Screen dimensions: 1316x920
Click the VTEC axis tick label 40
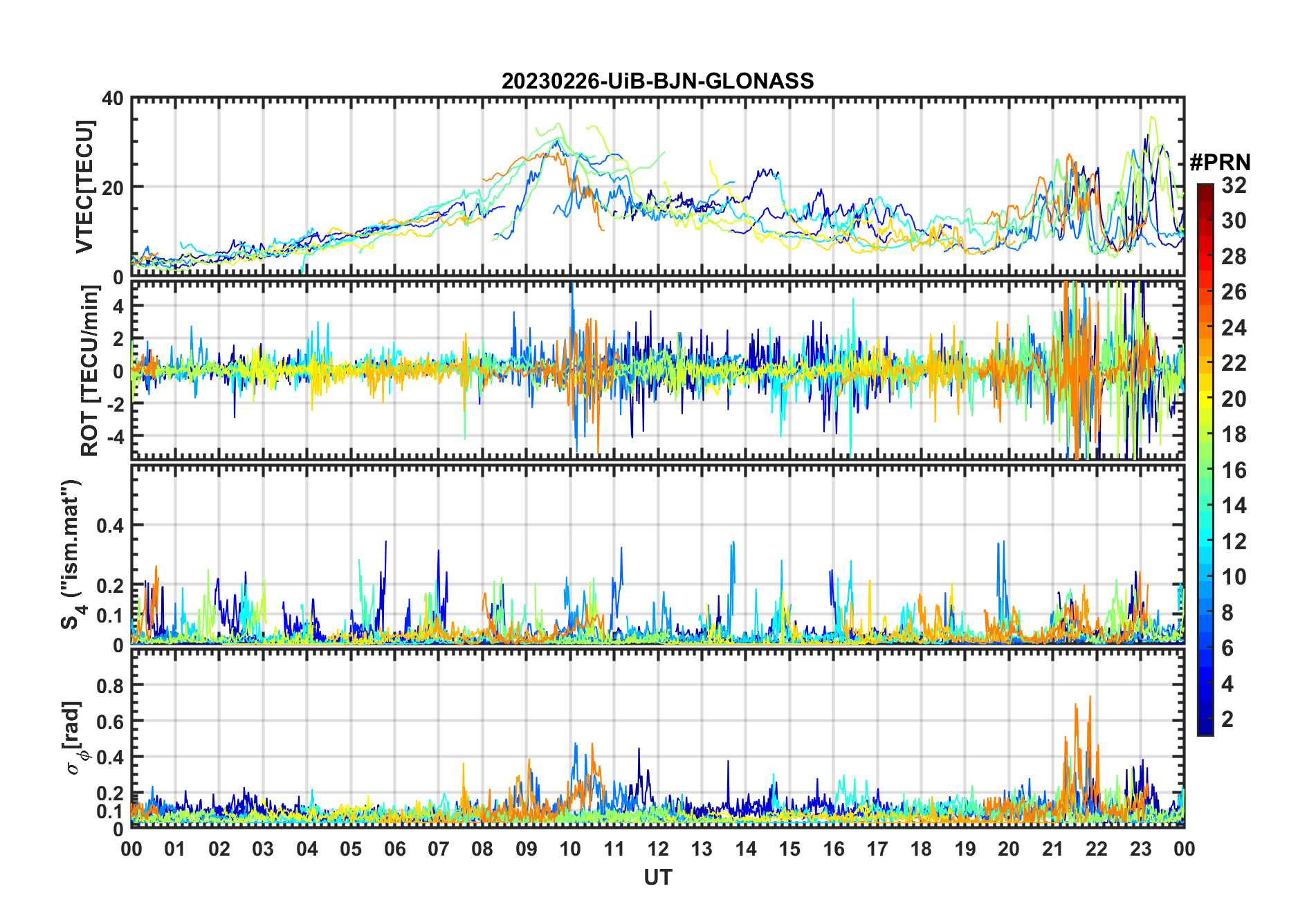pos(113,99)
